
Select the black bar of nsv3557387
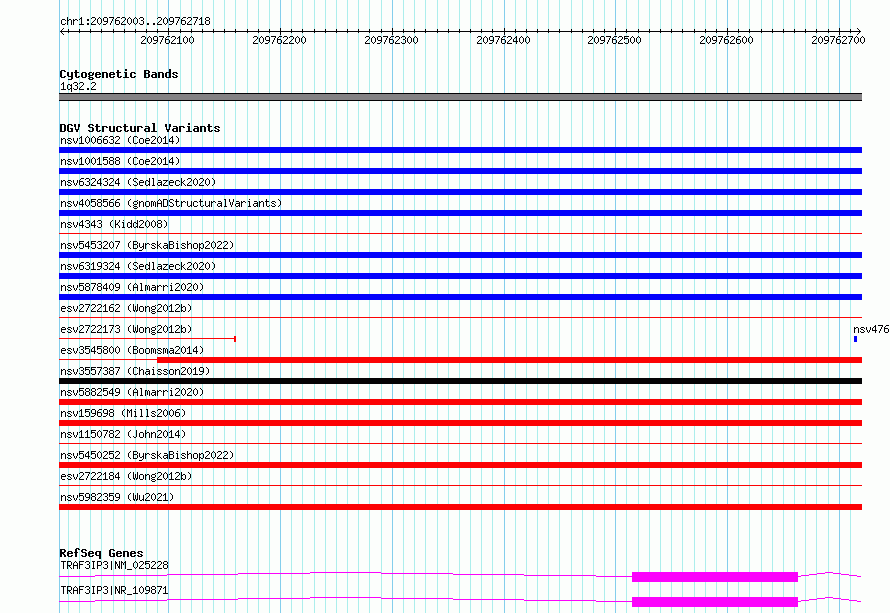pos(460,381)
